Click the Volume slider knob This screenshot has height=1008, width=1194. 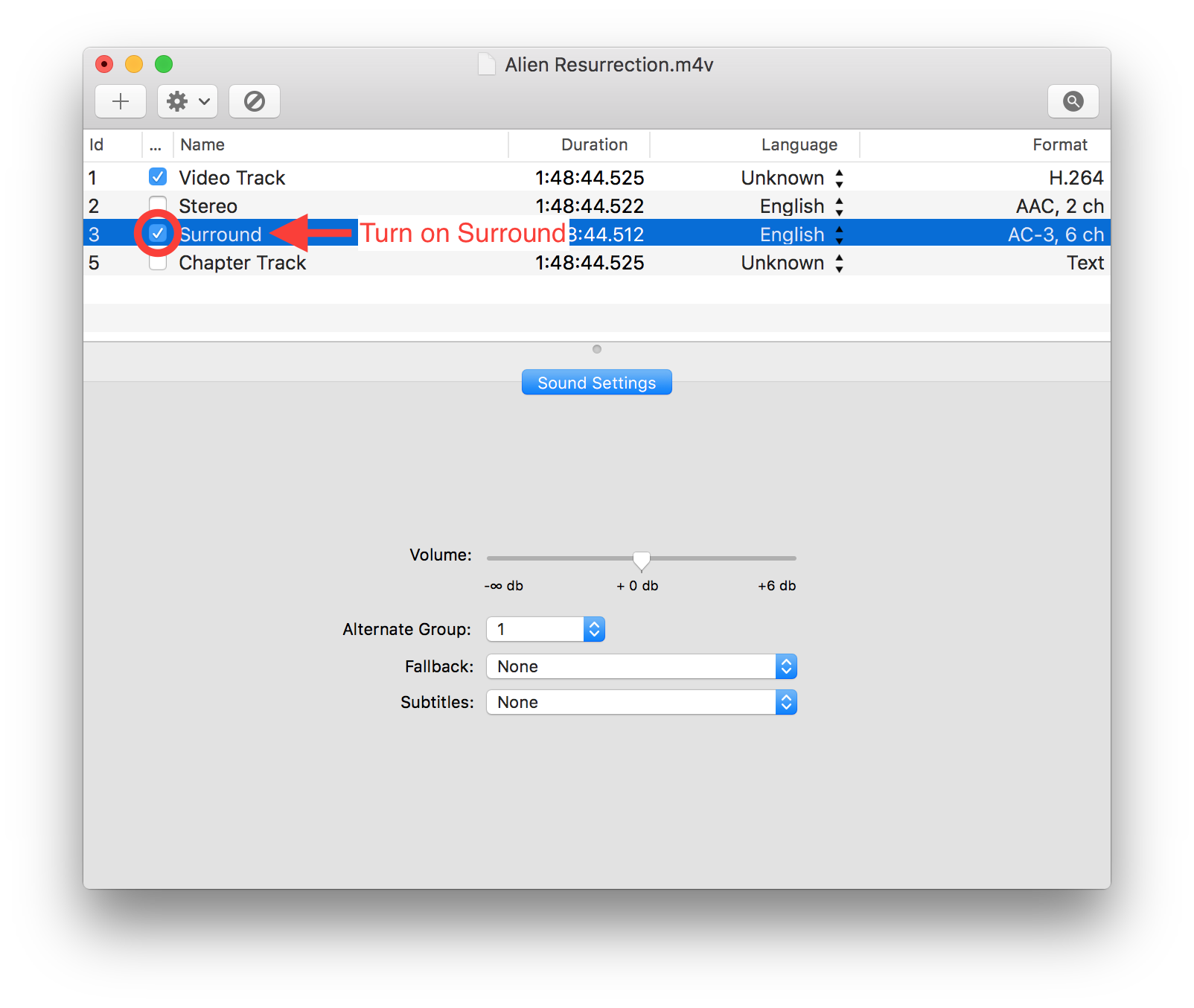click(x=641, y=560)
